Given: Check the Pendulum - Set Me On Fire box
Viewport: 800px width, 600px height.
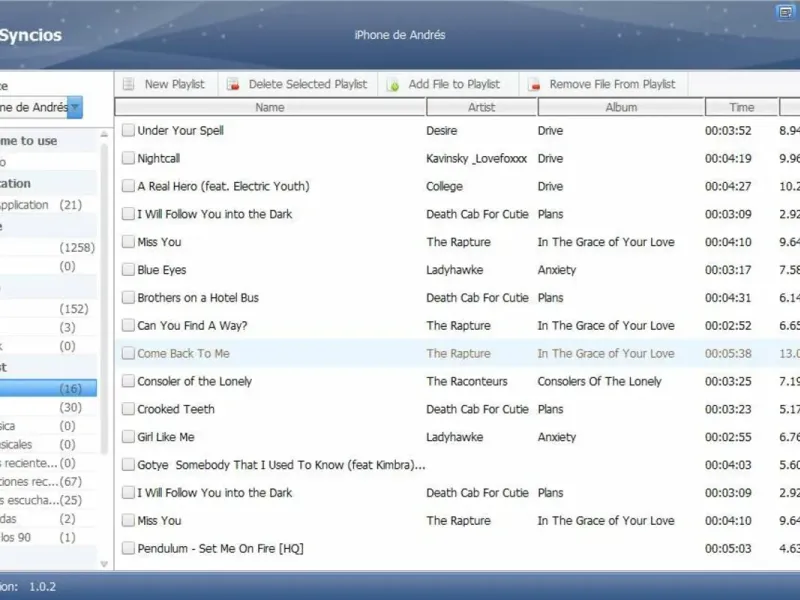Looking at the screenshot, I should point(128,548).
